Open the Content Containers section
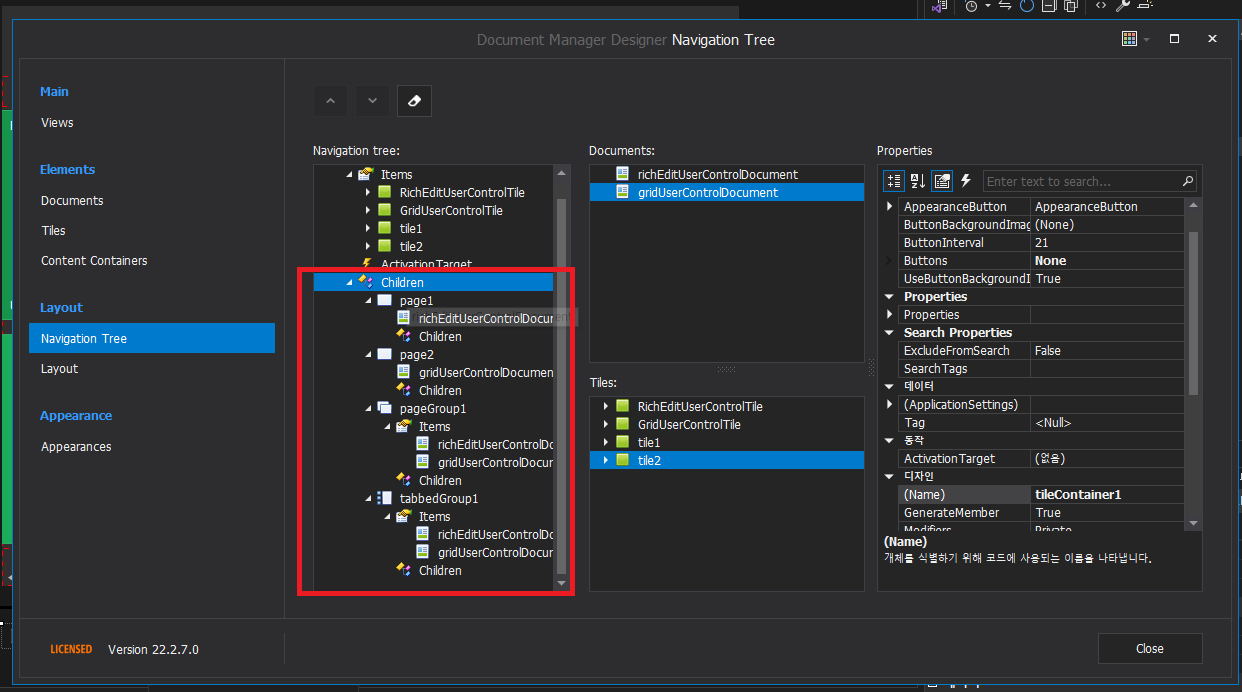Viewport: 1242px width, 692px height. pyautogui.click(x=94, y=260)
